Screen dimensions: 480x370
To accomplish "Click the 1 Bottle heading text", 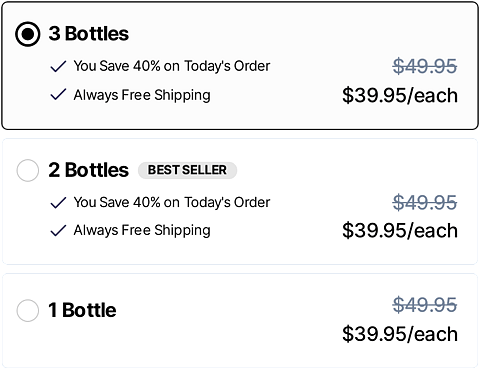I will [x=82, y=310].
